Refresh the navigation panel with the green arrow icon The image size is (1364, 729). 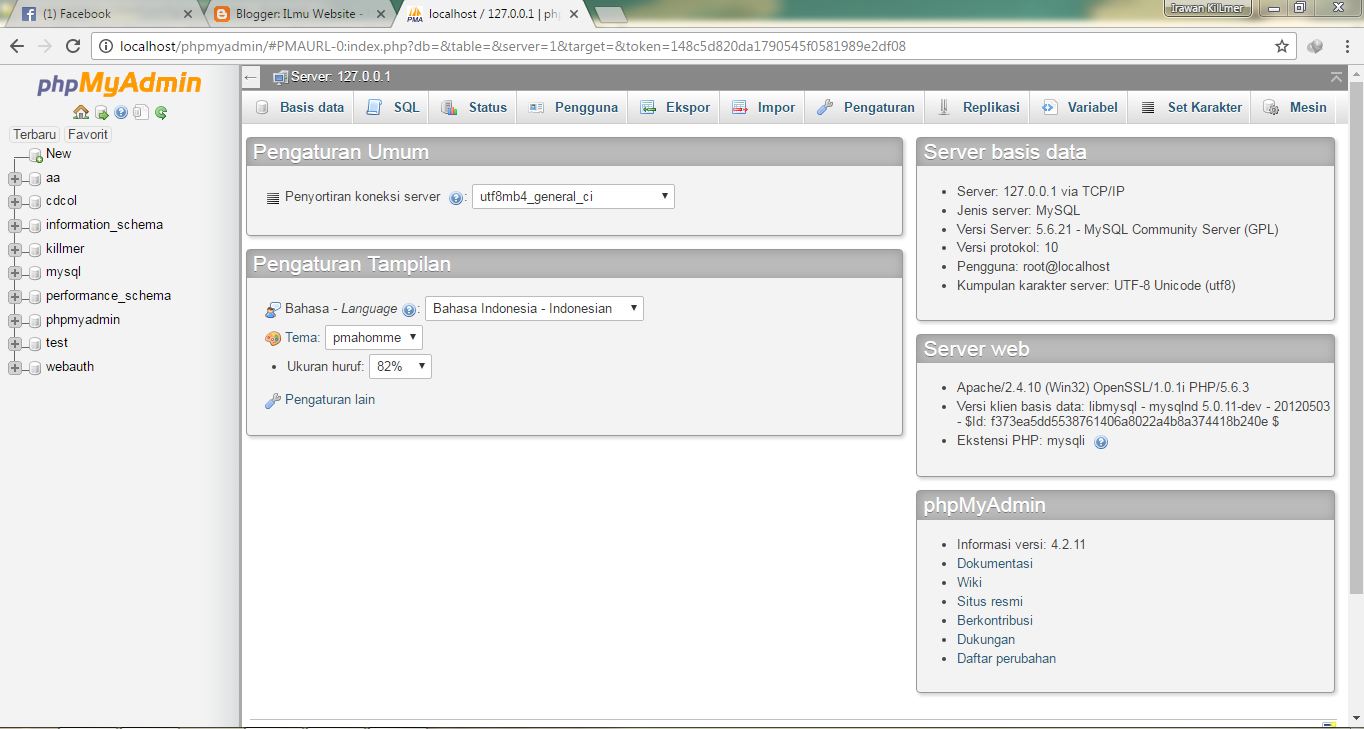coord(160,112)
